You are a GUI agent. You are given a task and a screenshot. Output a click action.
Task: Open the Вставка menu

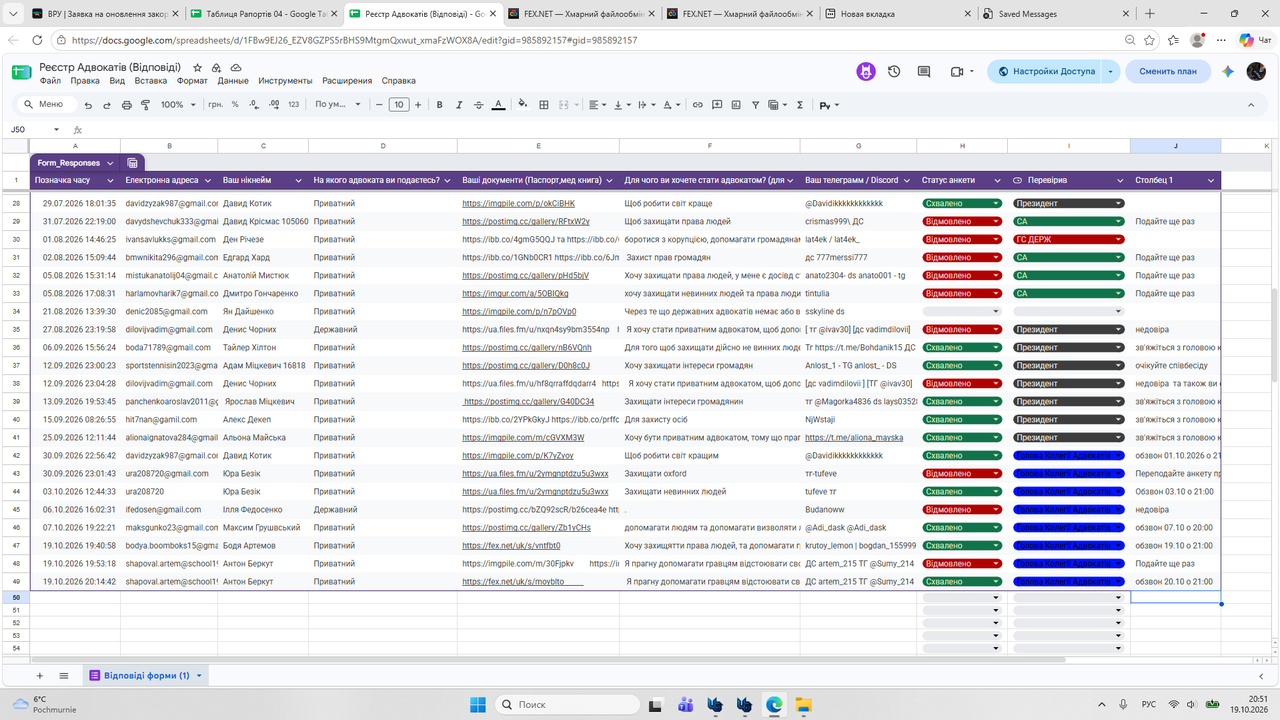tap(151, 81)
